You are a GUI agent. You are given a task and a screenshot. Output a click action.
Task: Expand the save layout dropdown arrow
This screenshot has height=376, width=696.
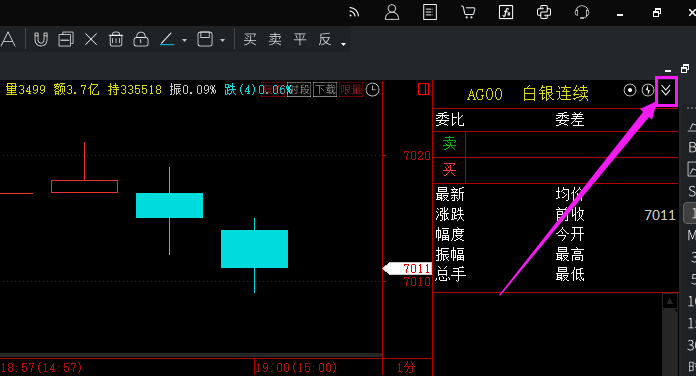(x=222, y=40)
